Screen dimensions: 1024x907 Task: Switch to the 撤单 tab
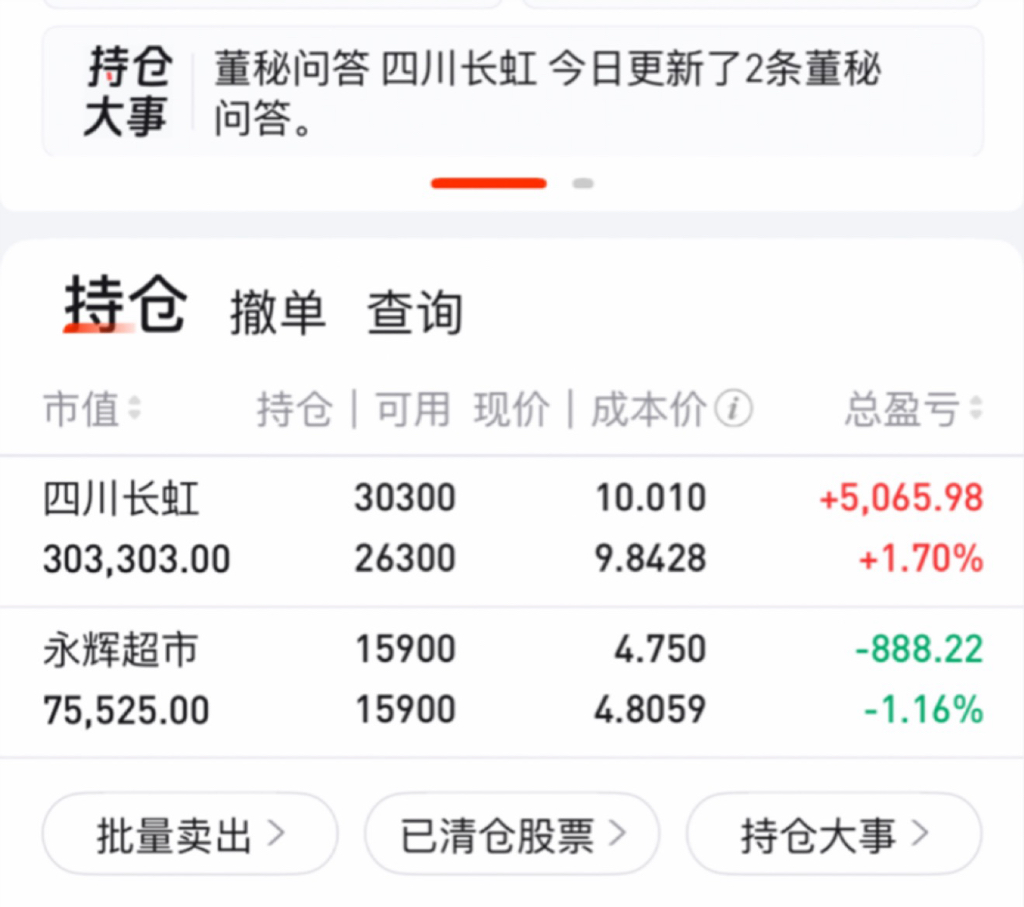(x=278, y=313)
